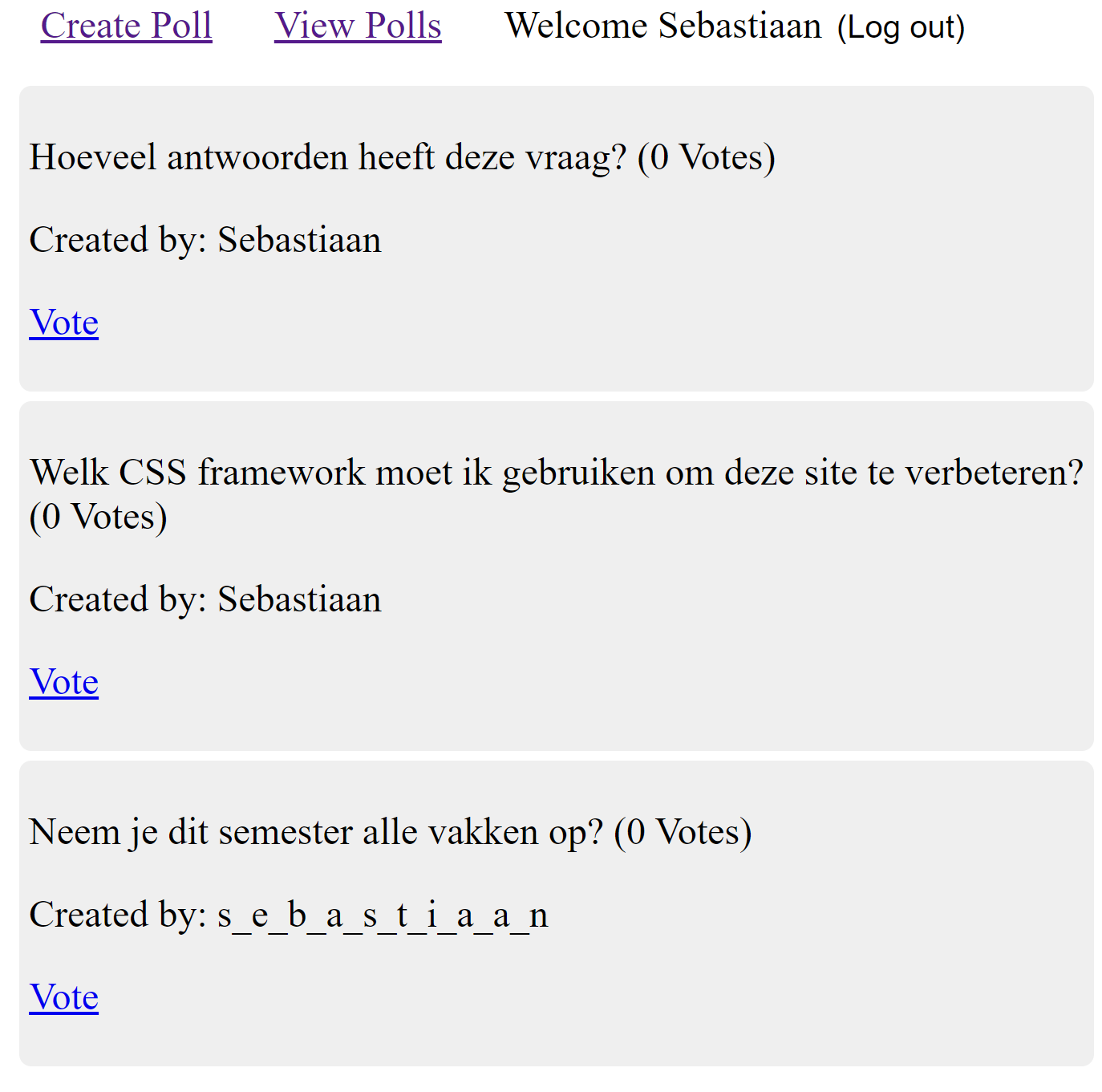
Task: Vote on the 'Hoeveel antwoorden' poll
Action: [64, 323]
